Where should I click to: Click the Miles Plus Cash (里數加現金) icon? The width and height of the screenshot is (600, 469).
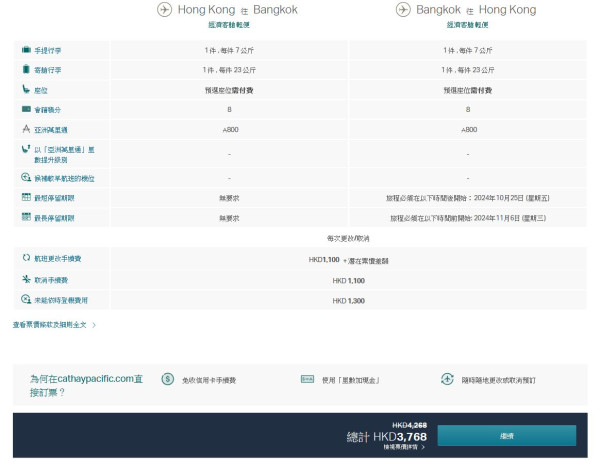307,380
